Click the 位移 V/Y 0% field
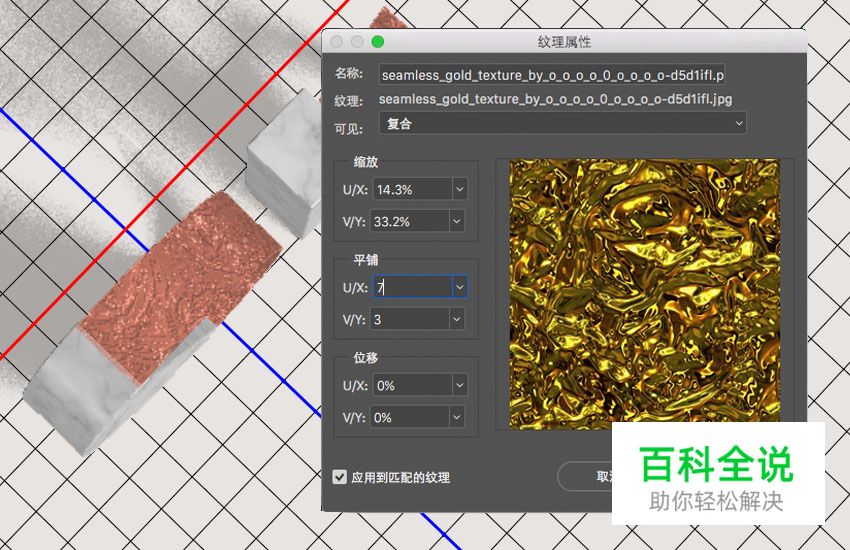This screenshot has height=550, width=850. tap(409, 417)
